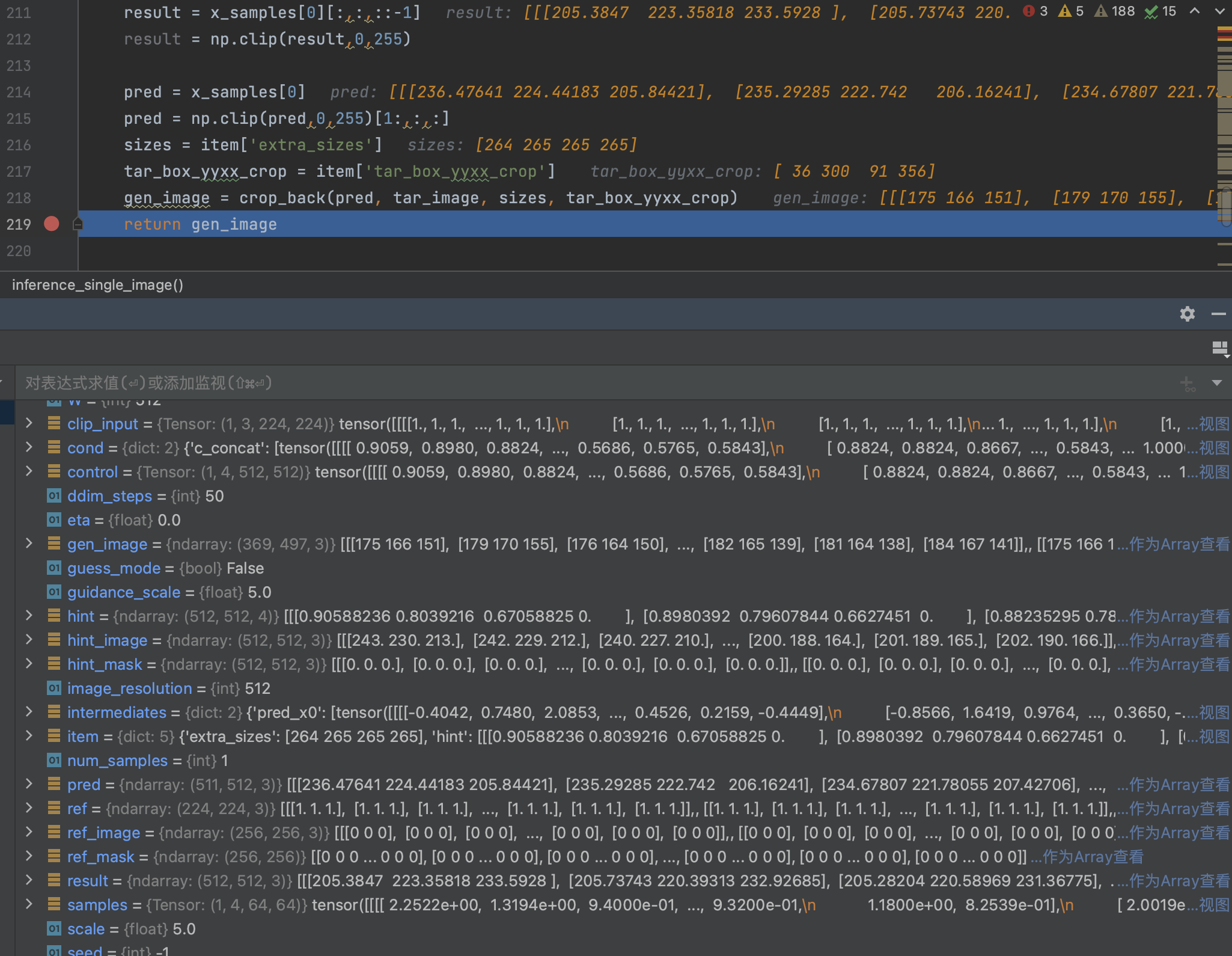Viewport: 1232px width, 956px height.
Task: Expand the cond dictionary variable
Action: [x=28, y=447]
